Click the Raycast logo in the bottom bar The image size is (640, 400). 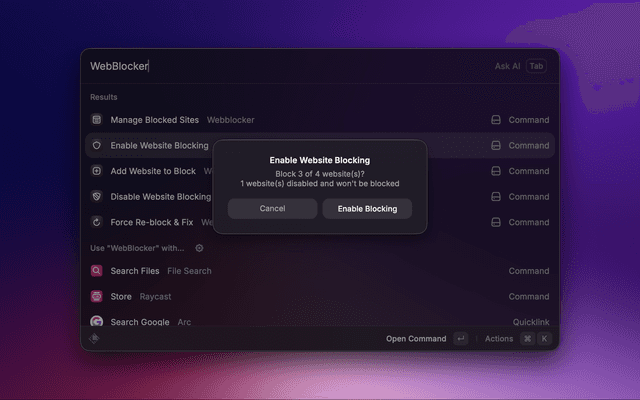95,339
